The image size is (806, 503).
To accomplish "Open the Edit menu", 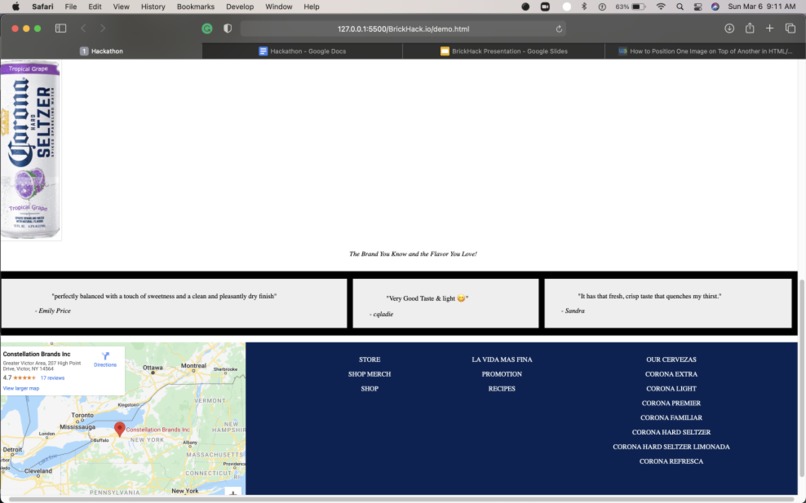I will pyautogui.click(x=95, y=7).
